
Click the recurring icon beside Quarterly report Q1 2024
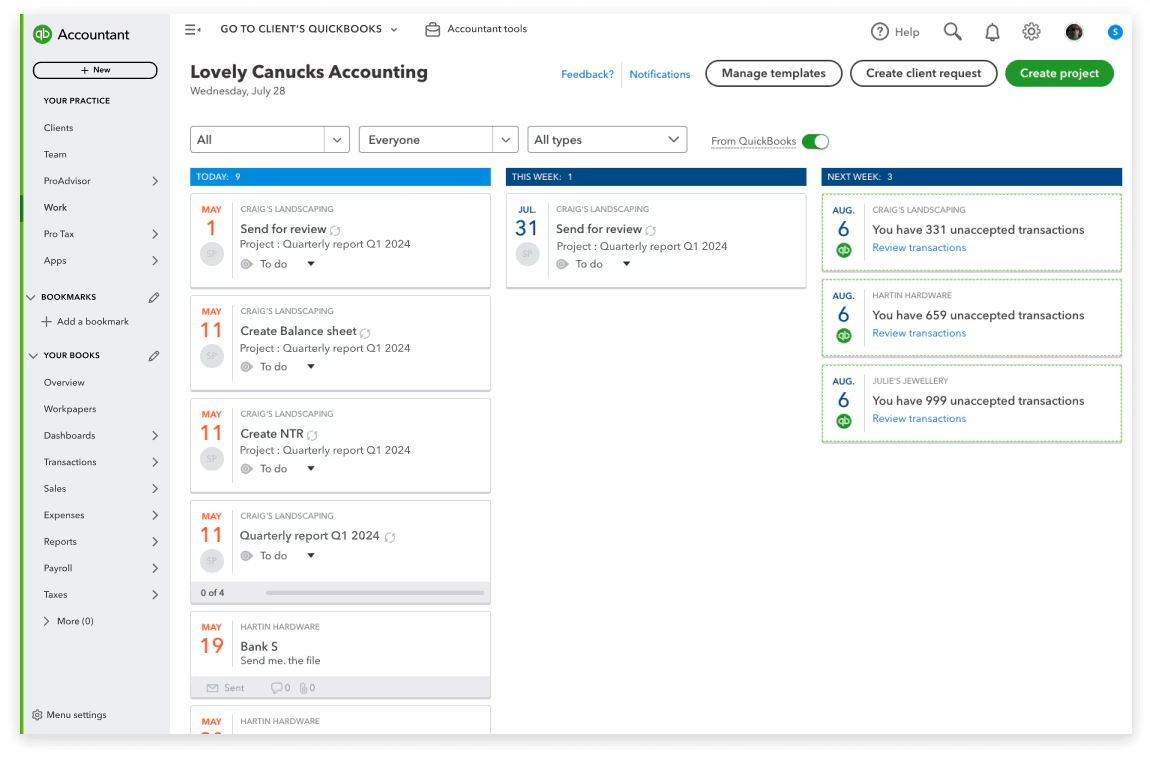[390, 537]
